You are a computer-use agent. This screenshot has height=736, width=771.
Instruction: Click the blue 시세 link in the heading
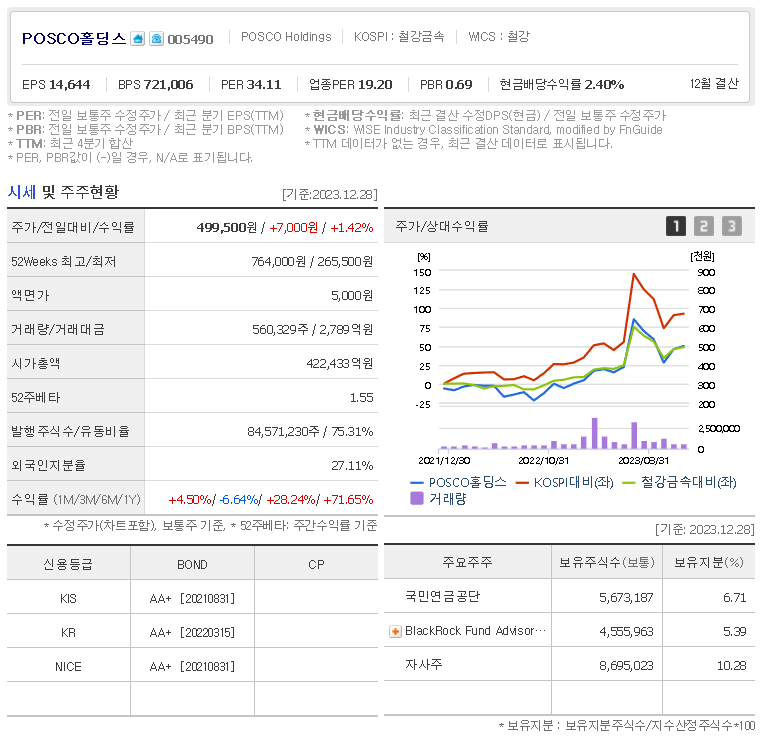coord(22,192)
